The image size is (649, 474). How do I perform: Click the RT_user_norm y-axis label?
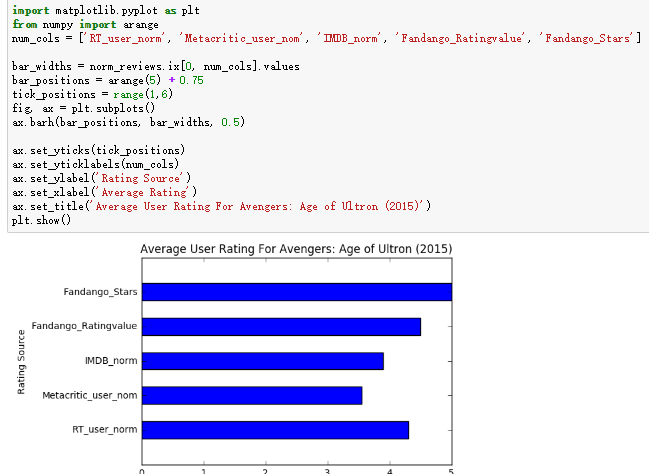[x=105, y=430]
